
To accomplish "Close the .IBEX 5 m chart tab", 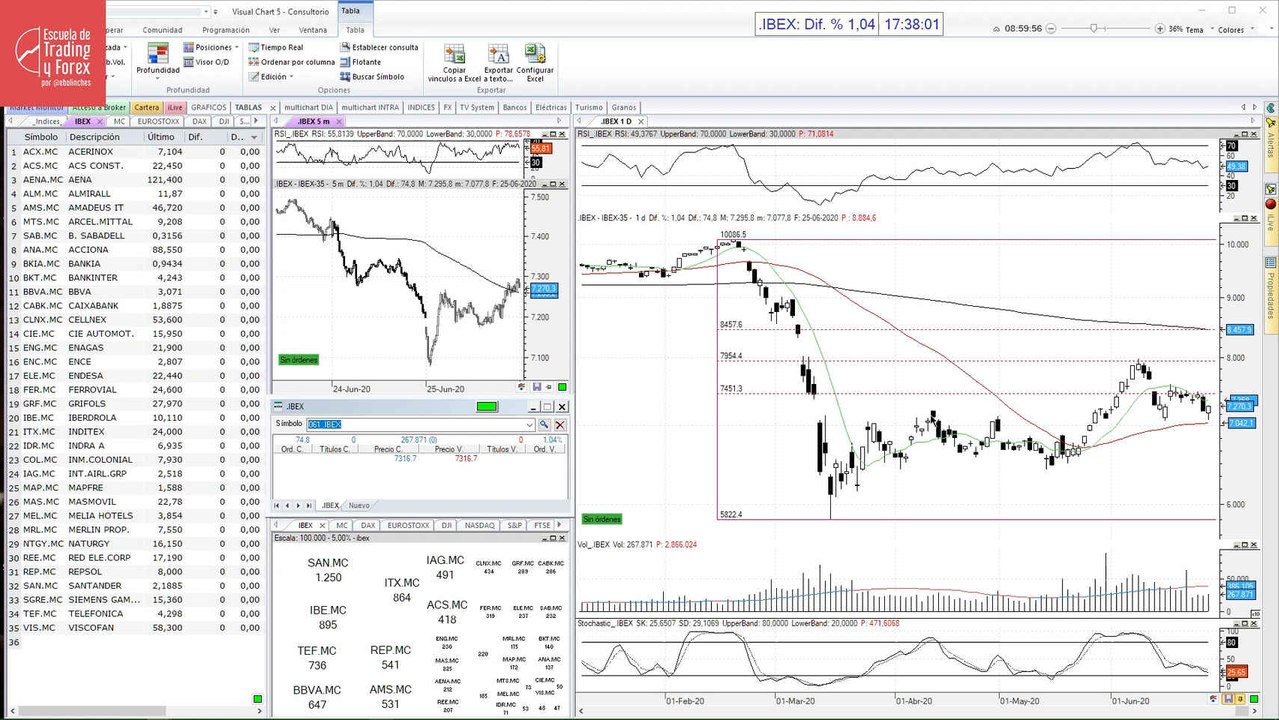I will coord(341,121).
